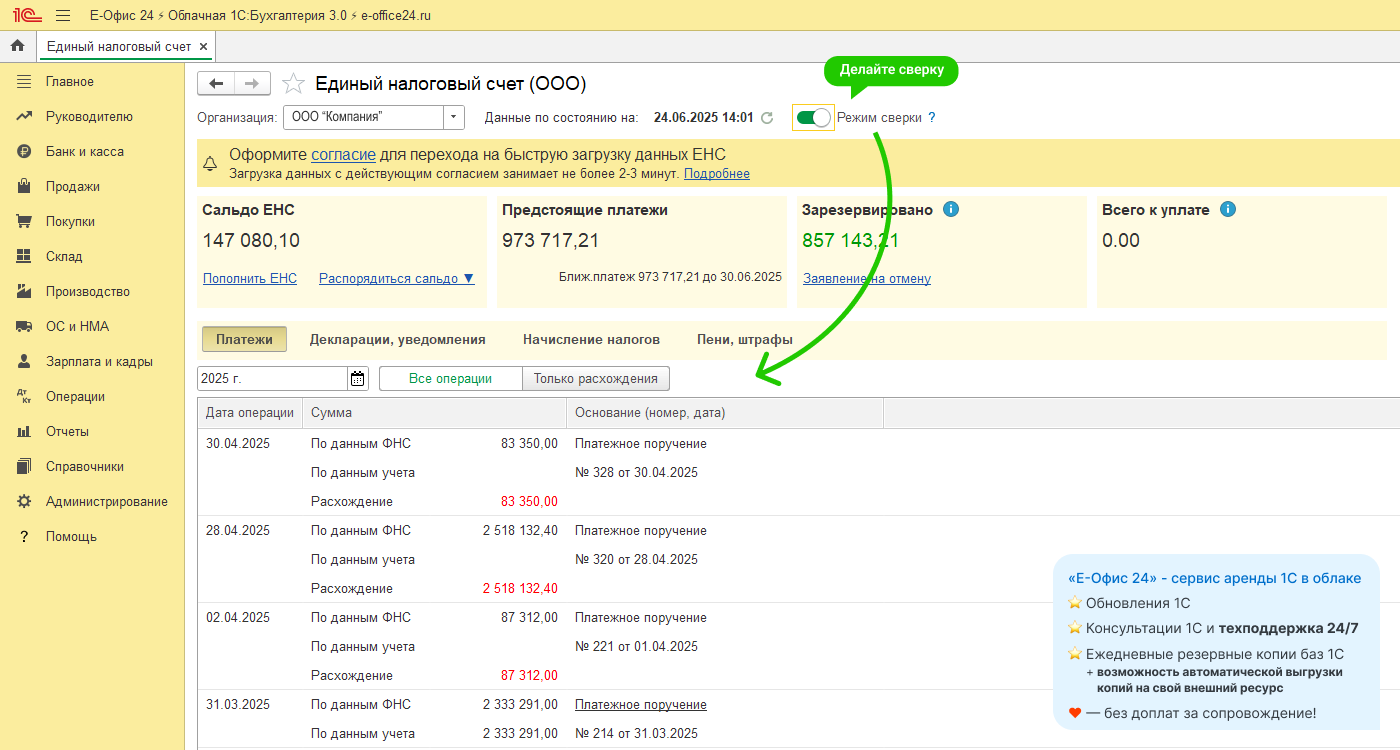Click Предстоящие платежи amount 973 717,21

551,241
